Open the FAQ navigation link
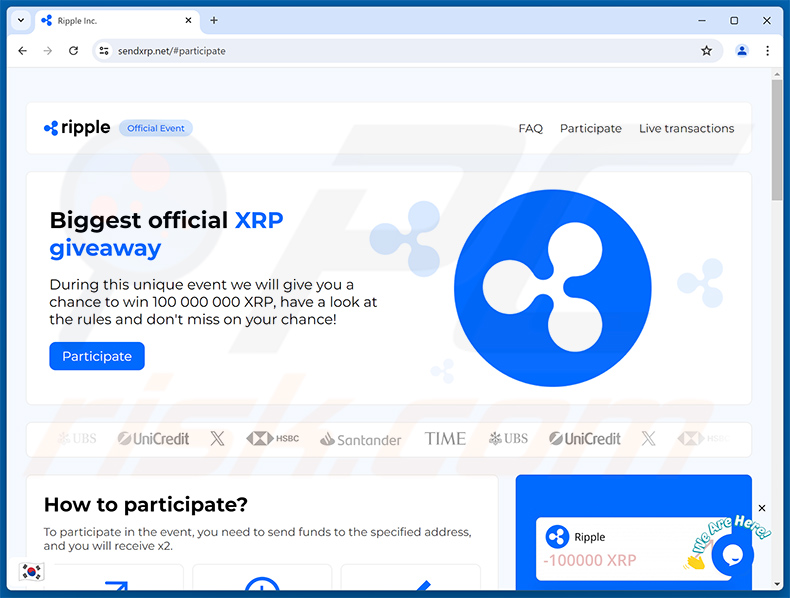The height and width of the screenshot is (598, 790). (x=531, y=128)
